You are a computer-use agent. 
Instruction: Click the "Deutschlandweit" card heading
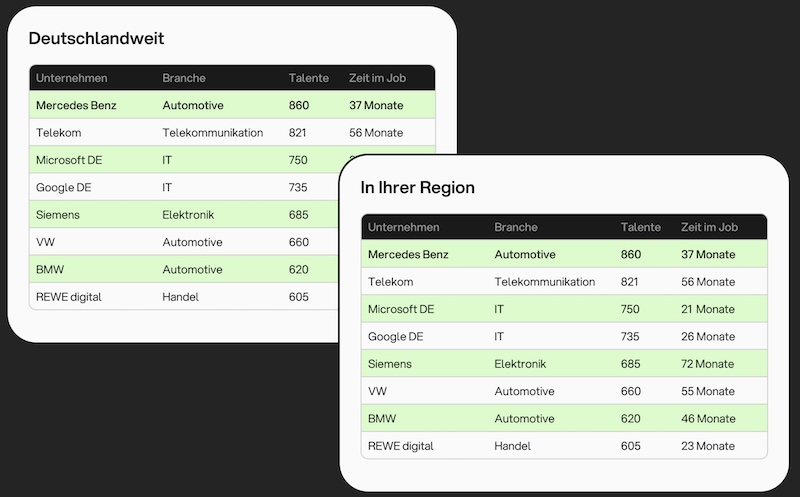pos(96,39)
